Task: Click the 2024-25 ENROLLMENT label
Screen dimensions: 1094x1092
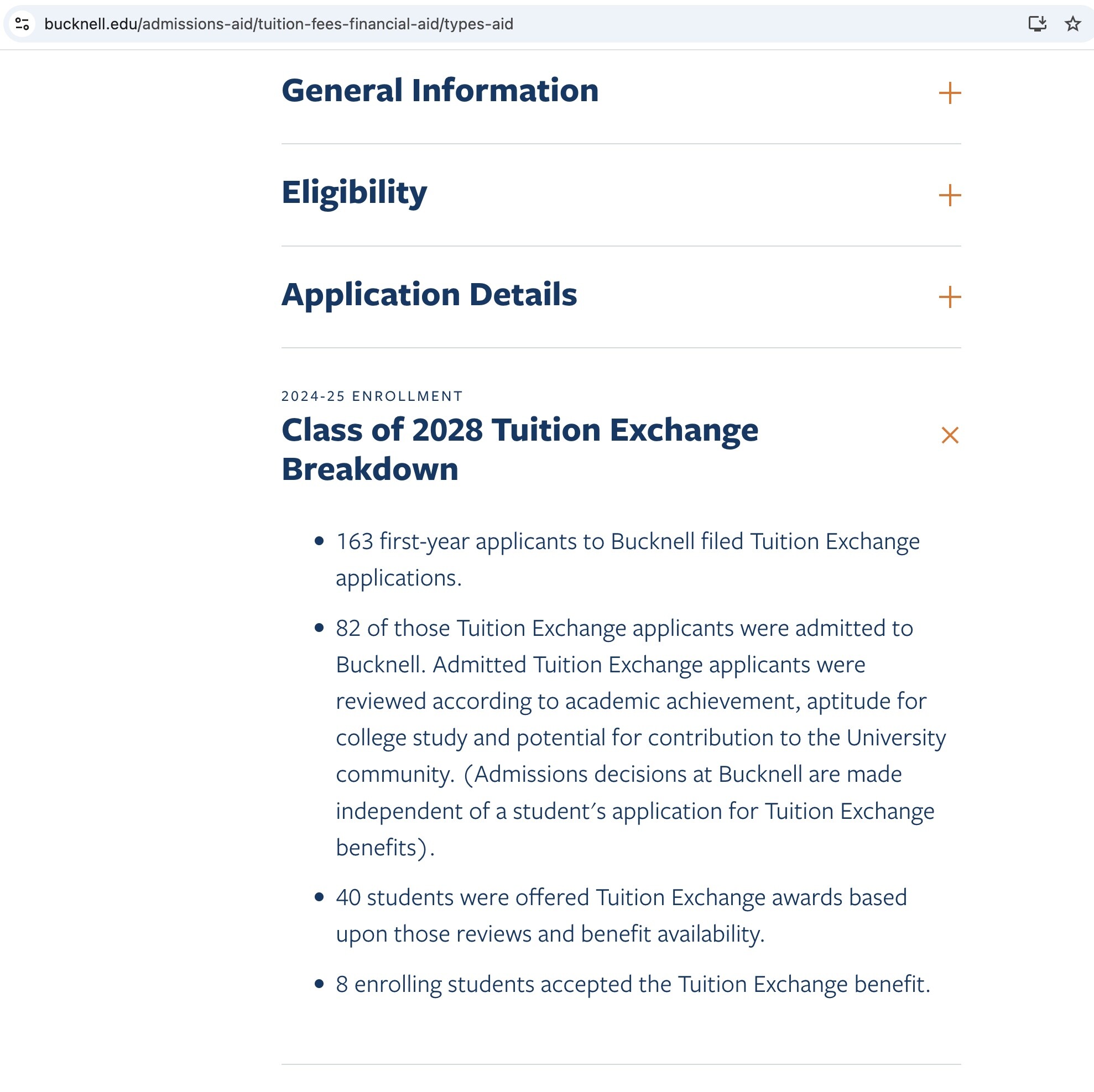Action: tap(372, 396)
